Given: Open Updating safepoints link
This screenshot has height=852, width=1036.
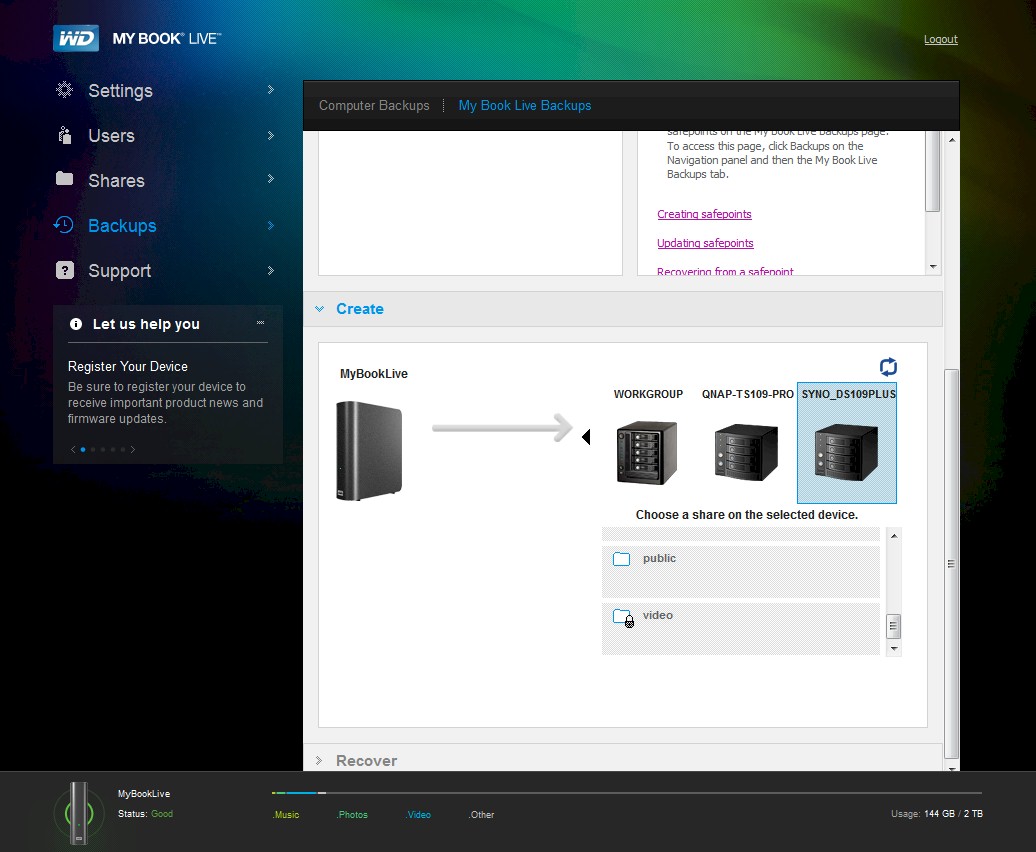Looking at the screenshot, I should (705, 243).
